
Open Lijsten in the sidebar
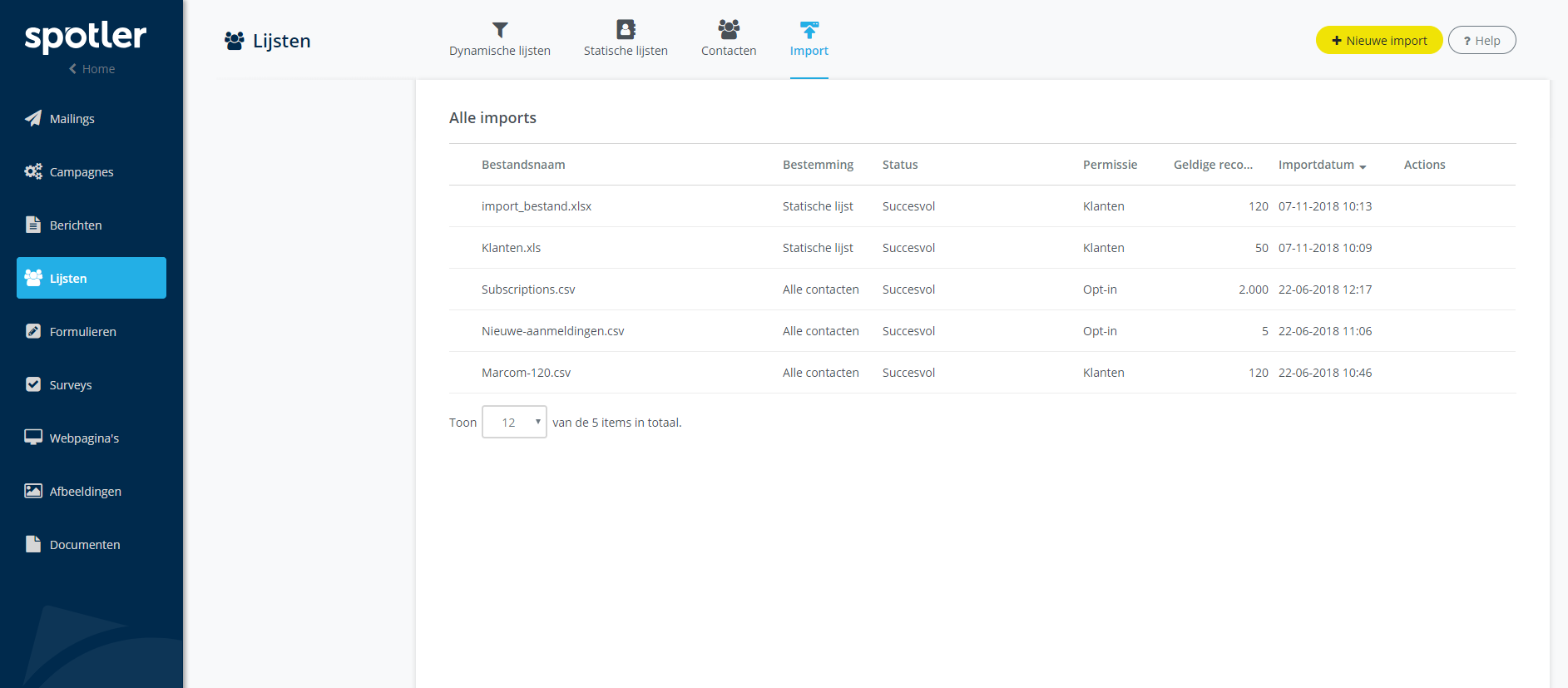92,278
